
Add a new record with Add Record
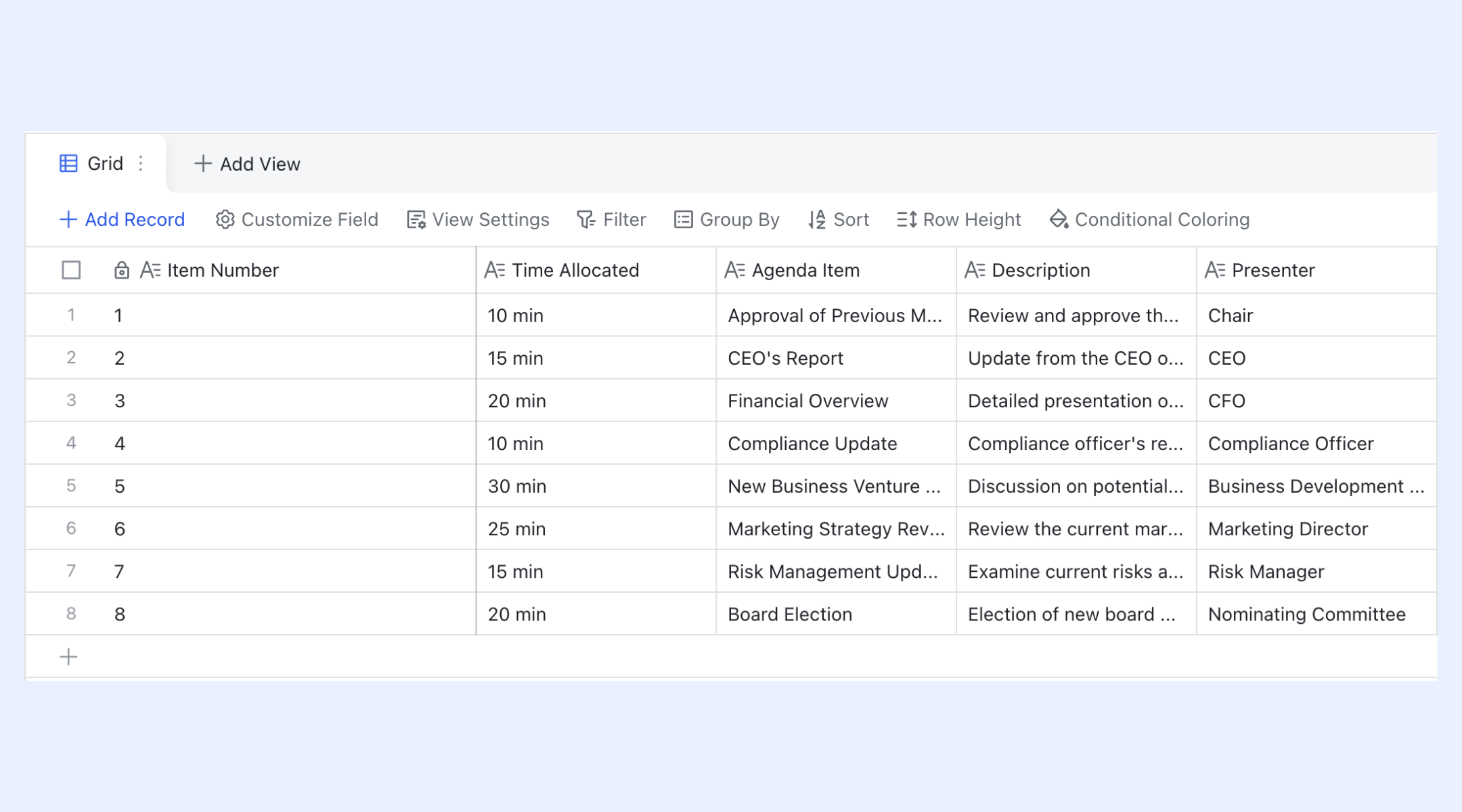click(123, 220)
